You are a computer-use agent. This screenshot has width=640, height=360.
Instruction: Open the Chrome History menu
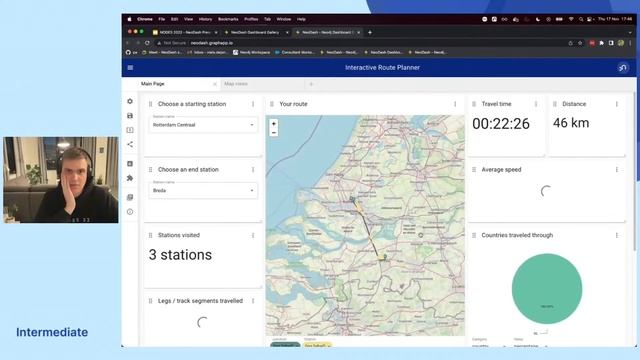point(205,19)
